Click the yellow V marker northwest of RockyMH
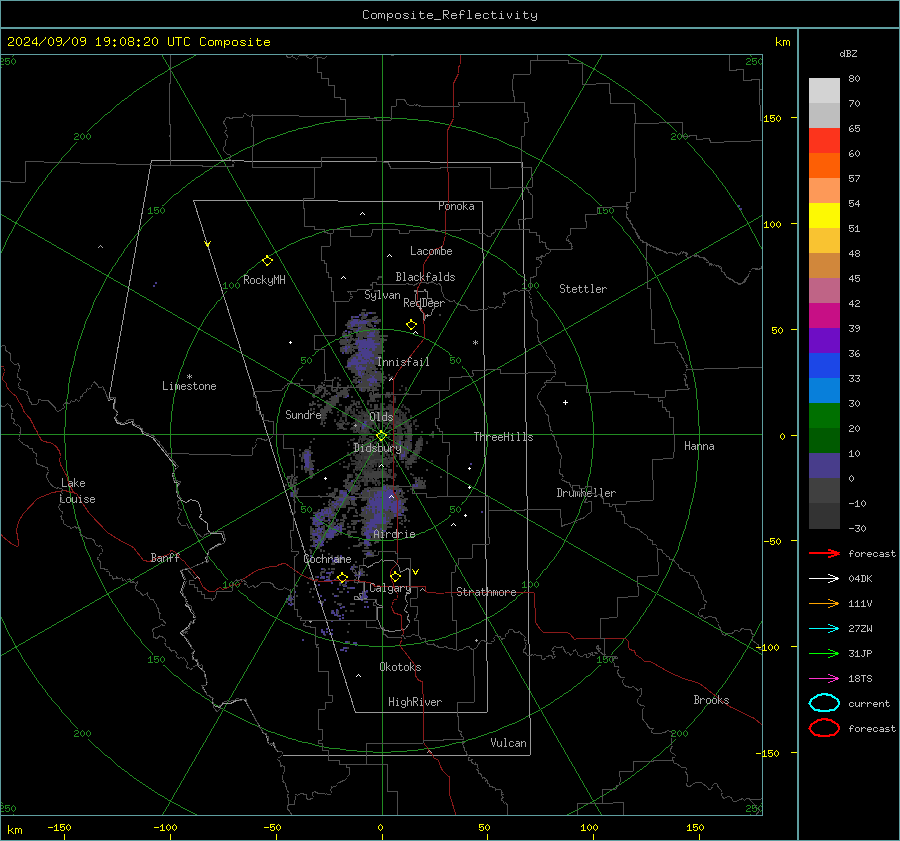The image size is (900, 841). point(208,244)
